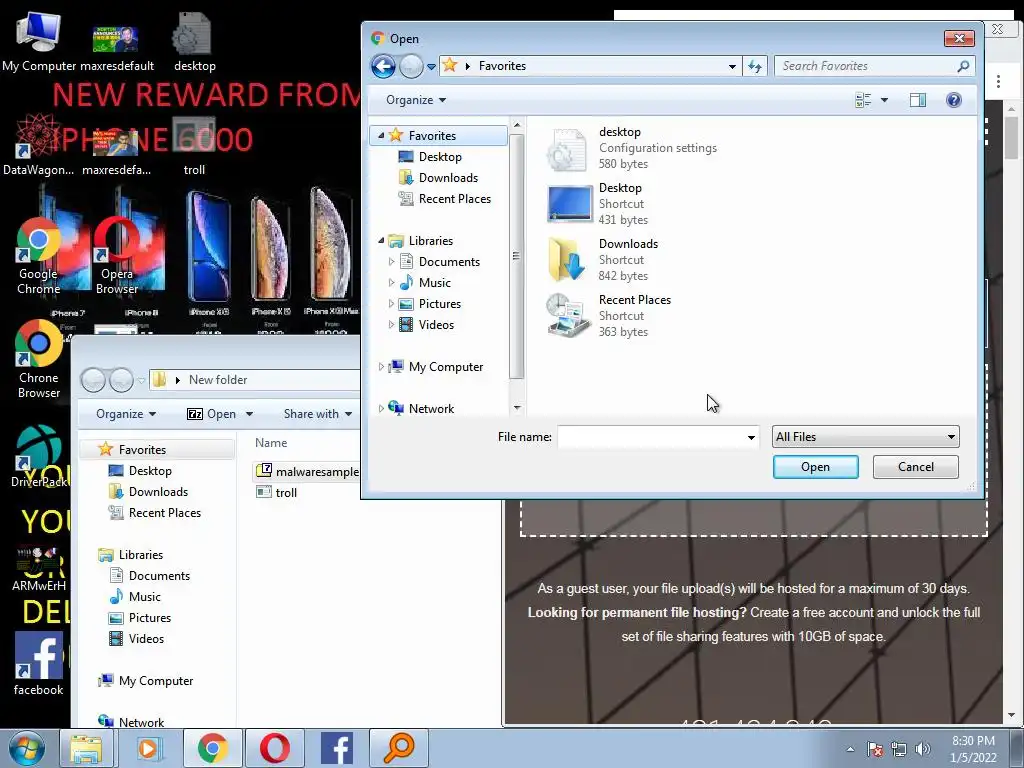Open the view options dropdown arrow

pyautogui.click(x=884, y=100)
